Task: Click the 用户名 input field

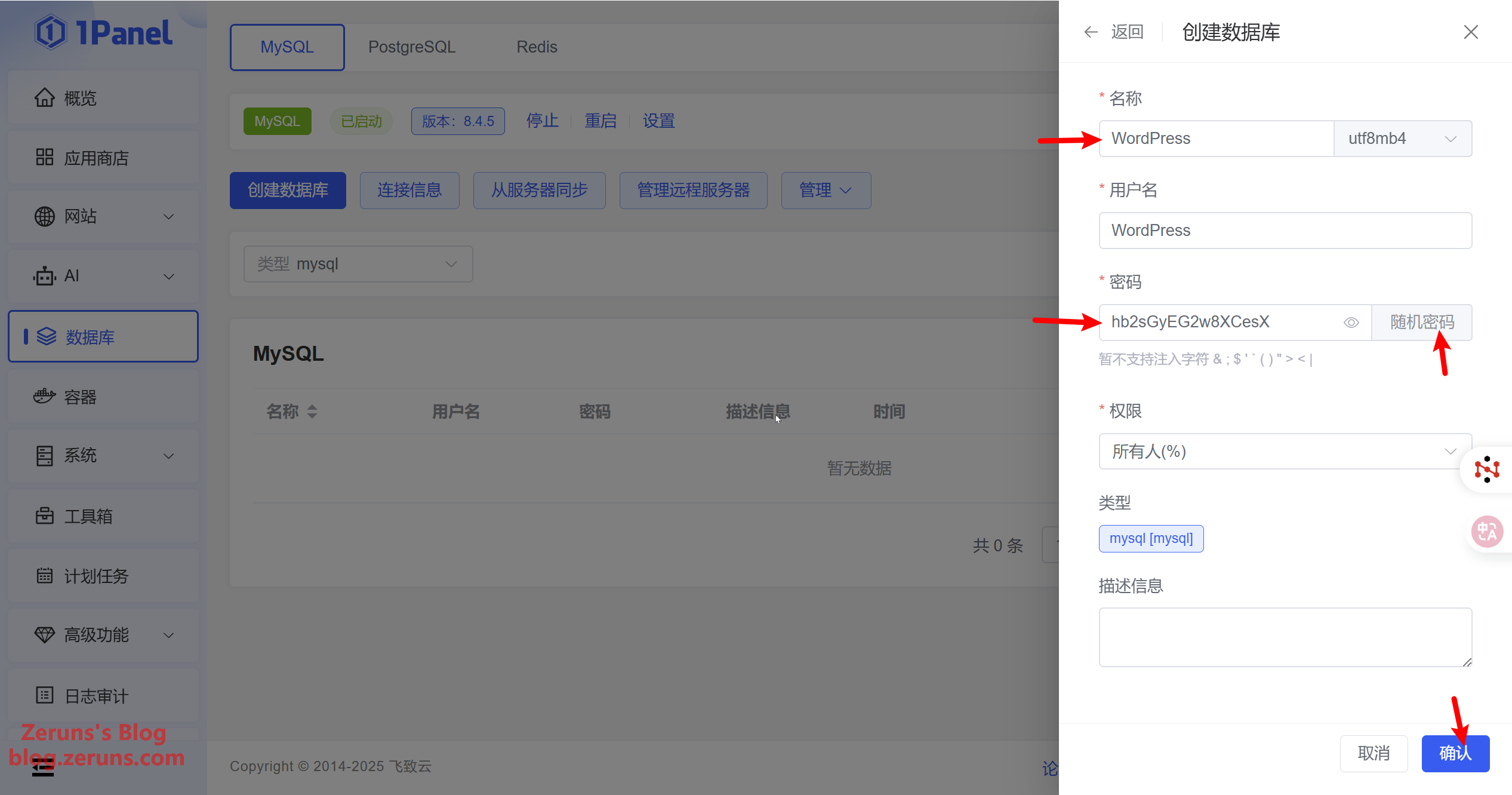Action: [x=1285, y=231]
